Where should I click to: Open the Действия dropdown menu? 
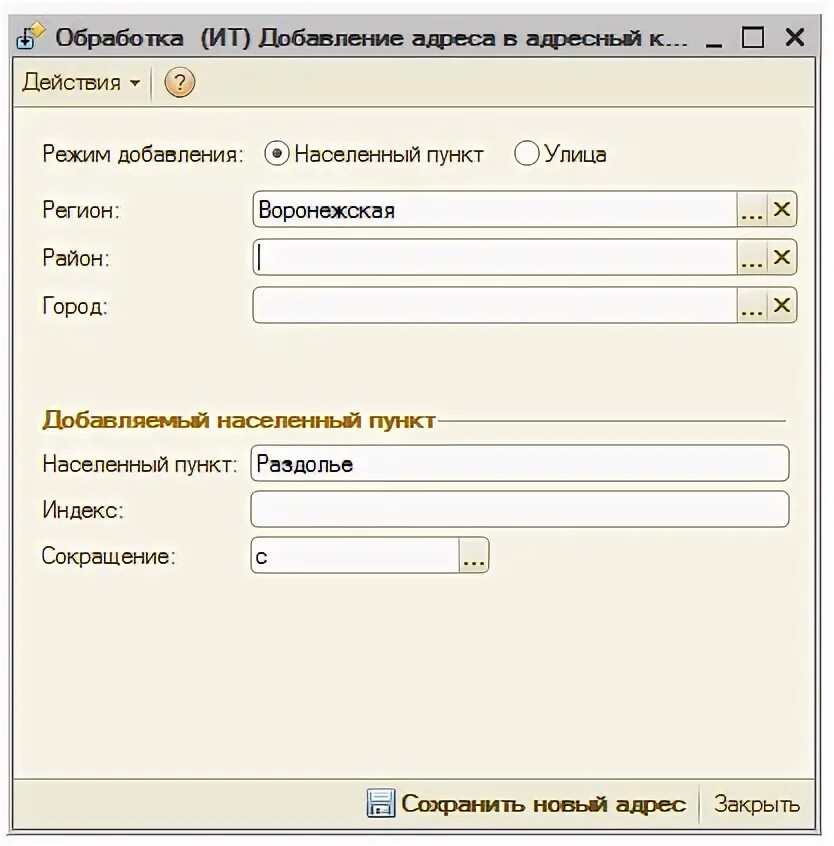point(81,83)
